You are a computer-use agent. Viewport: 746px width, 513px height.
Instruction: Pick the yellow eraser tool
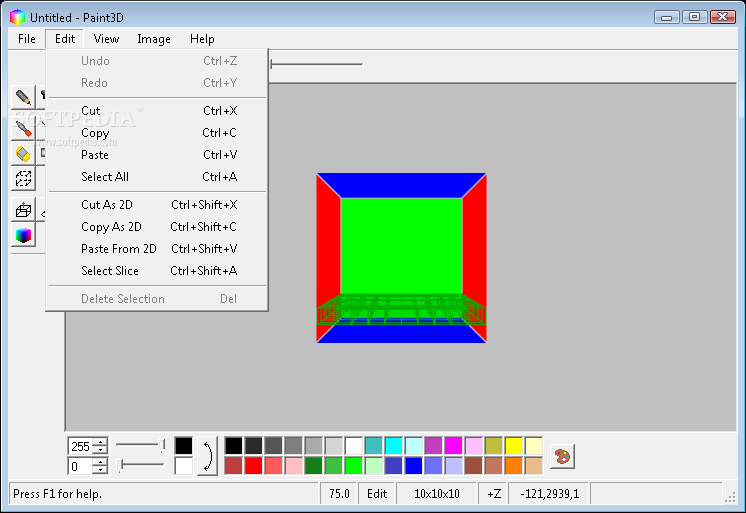[x=23, y=154]
